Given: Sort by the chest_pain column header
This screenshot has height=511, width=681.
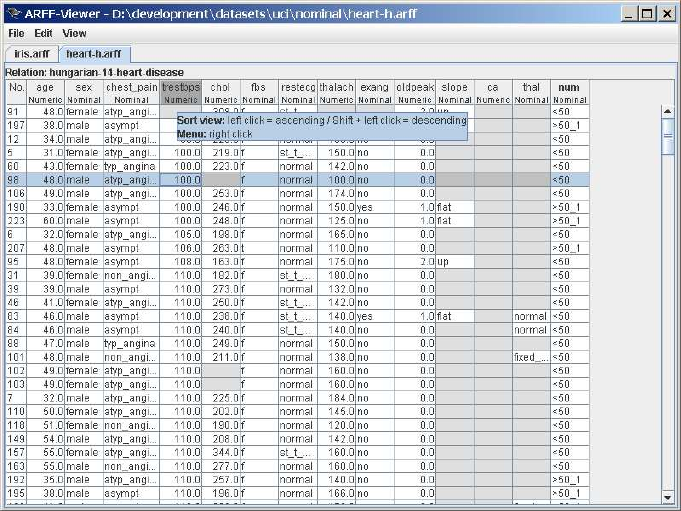Looking at the screenshot, I should [131, 93].
